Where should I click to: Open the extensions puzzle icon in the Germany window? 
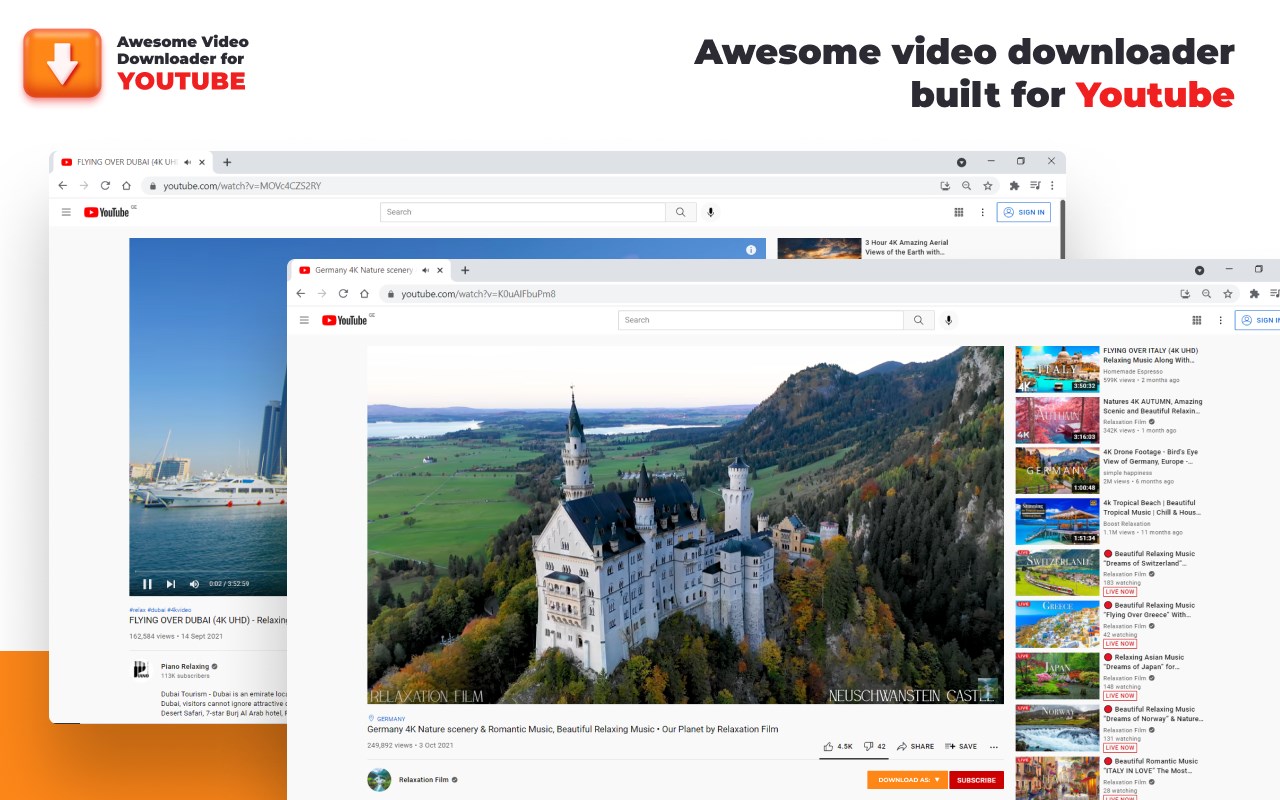coord(1253,294)
